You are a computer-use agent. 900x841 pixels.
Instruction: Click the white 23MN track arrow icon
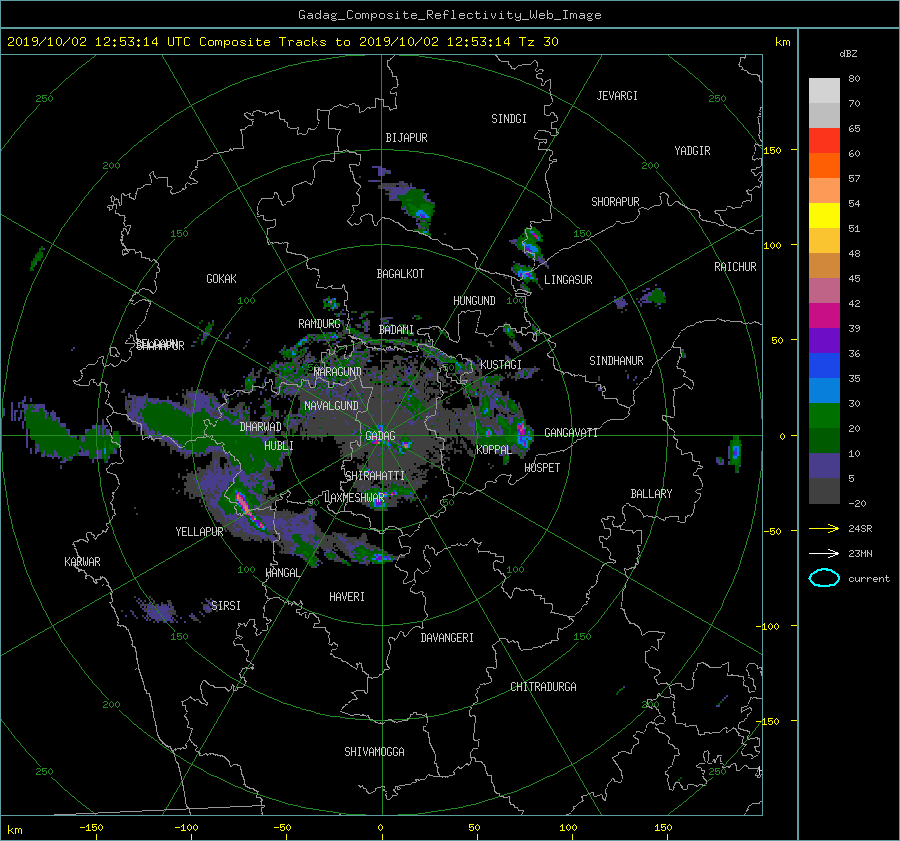pyautogui.click(x=824, y=553)
